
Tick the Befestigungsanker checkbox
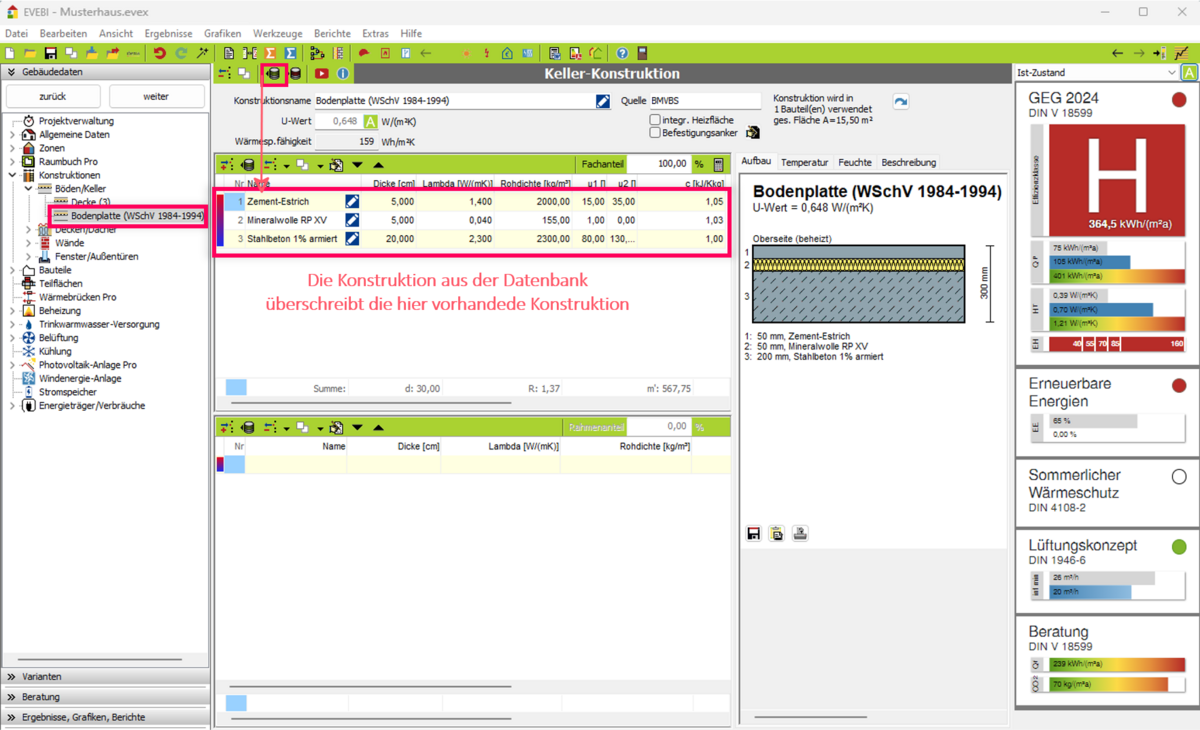pyautogui.click(x=655, y=132)
